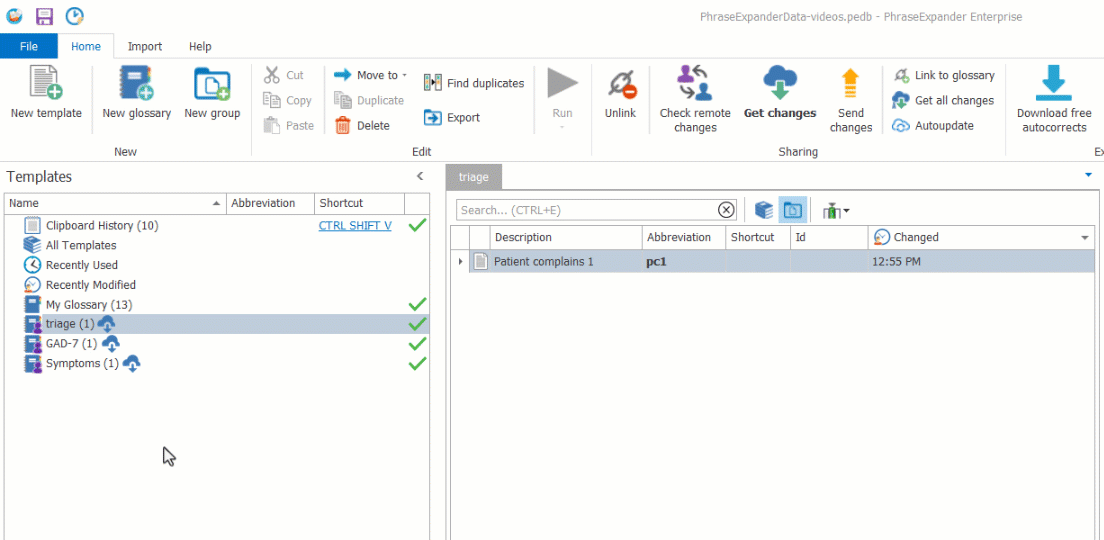This screenshot has height=540, width=1104.
Task: Click Find duplicates
Action: click(474, 83)
